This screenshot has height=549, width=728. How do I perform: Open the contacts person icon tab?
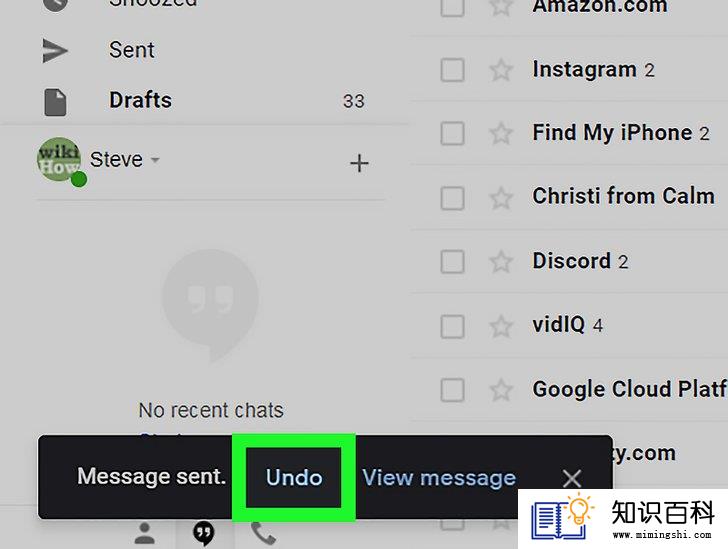click(144, 533)
